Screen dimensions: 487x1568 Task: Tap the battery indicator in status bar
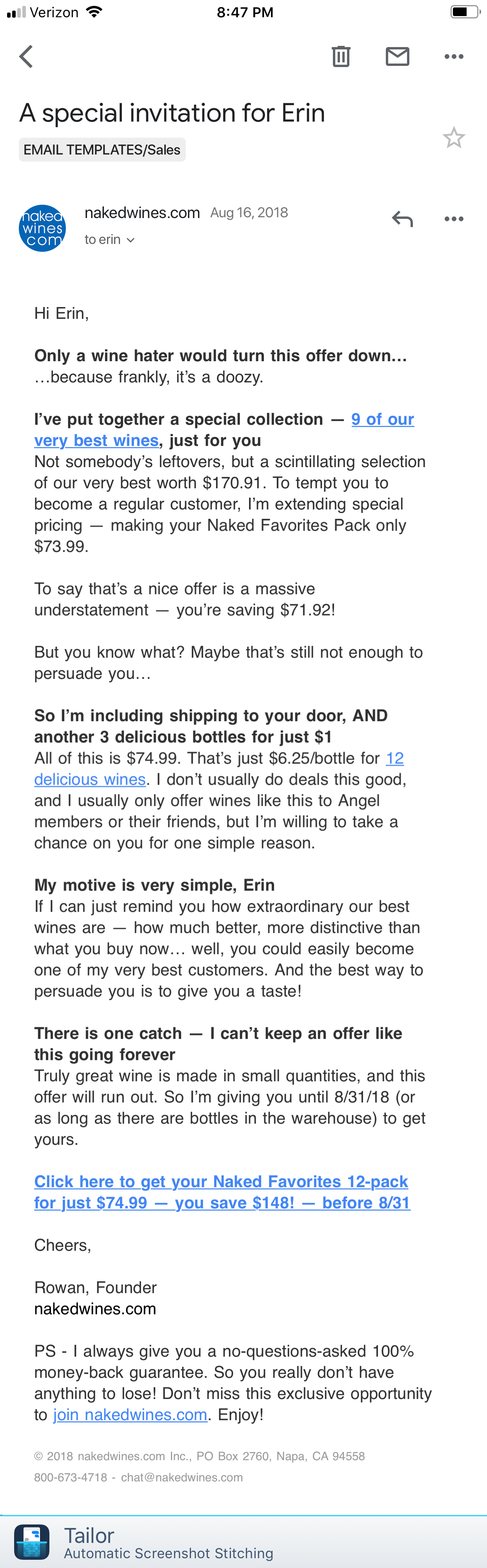pyautogui.click(x=465, y=12)
